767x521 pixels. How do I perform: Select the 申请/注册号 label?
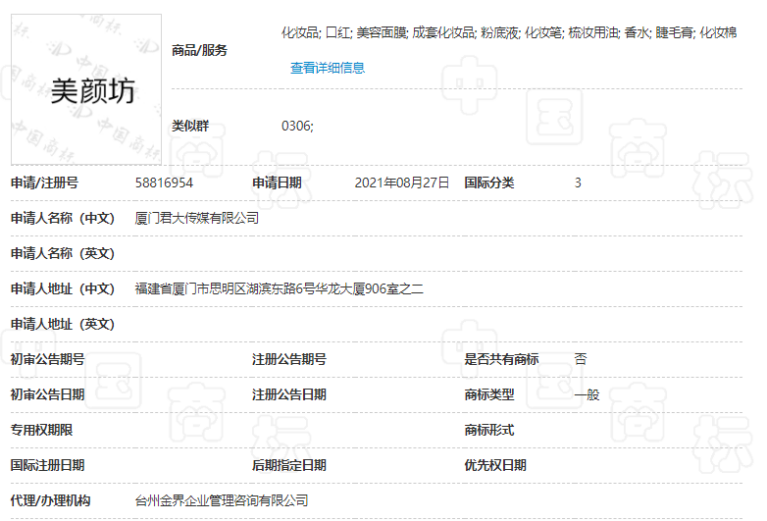[44, 183]
